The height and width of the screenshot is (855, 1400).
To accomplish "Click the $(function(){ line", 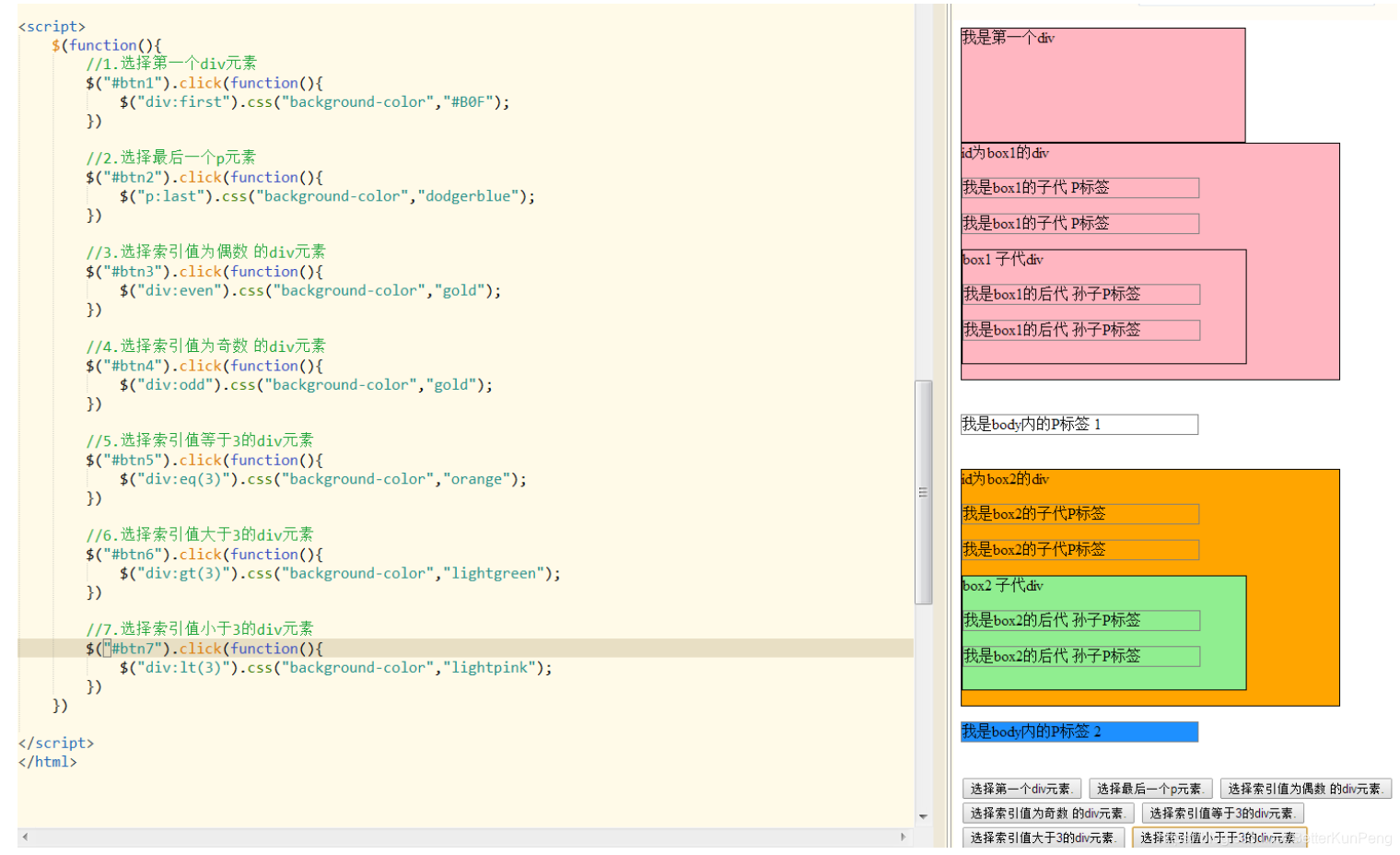I will (x=107, y=45).
